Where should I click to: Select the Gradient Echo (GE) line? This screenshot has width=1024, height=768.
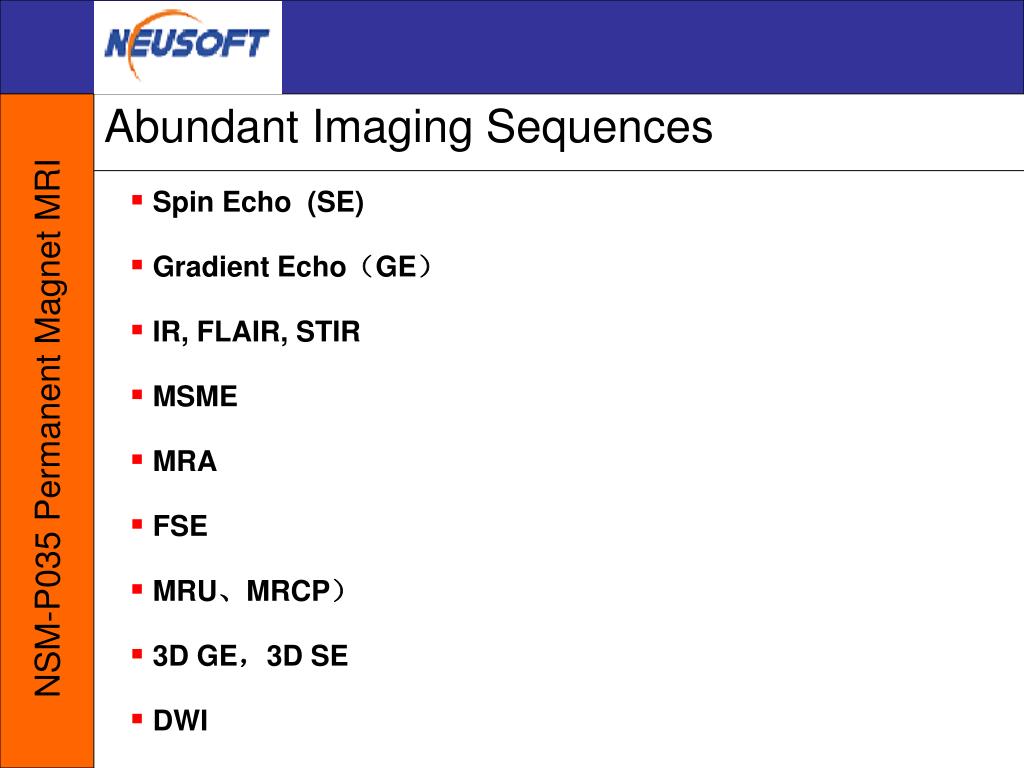coord(293,266)
